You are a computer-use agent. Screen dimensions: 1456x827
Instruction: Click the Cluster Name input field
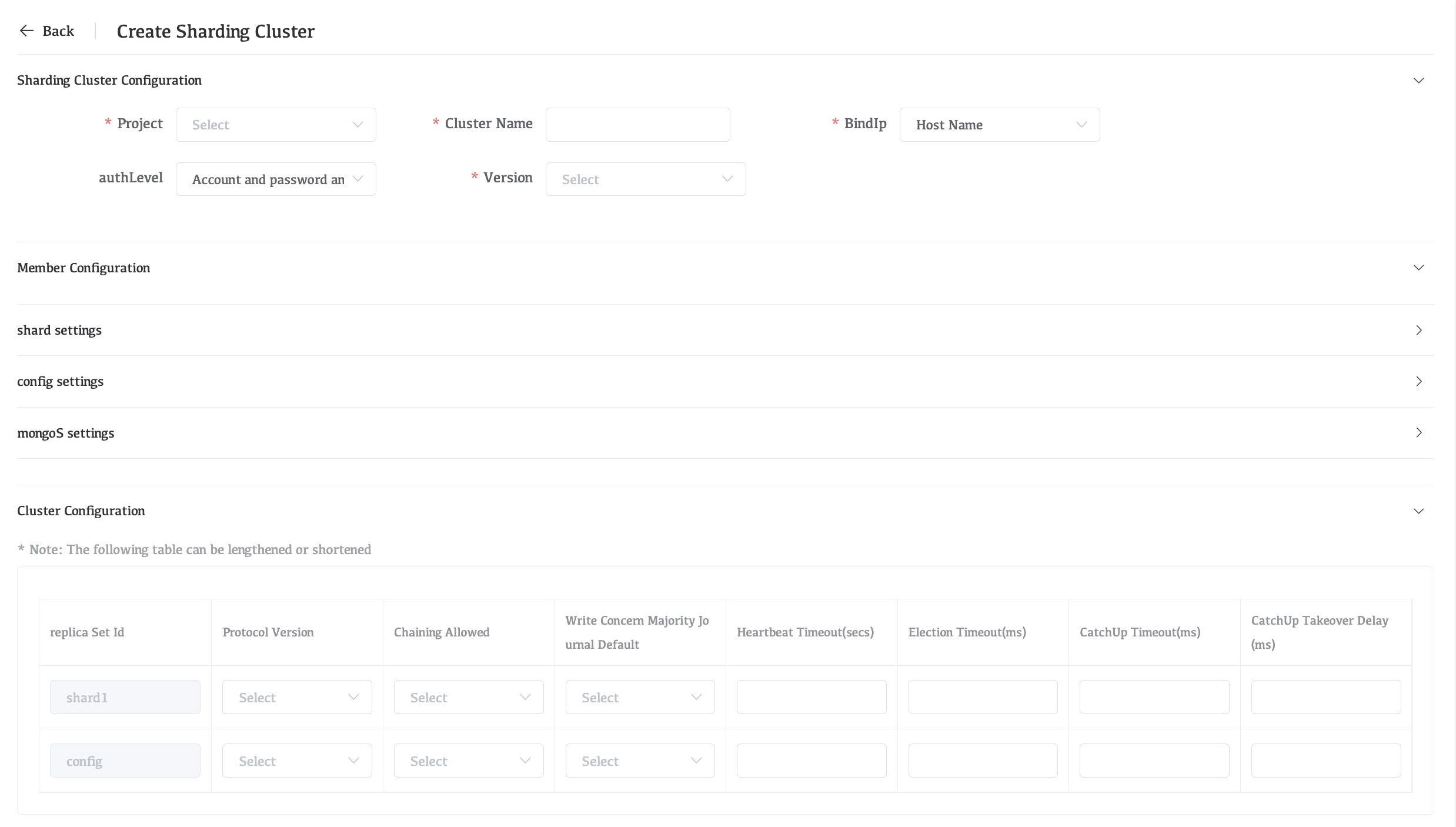coord(637,125)
